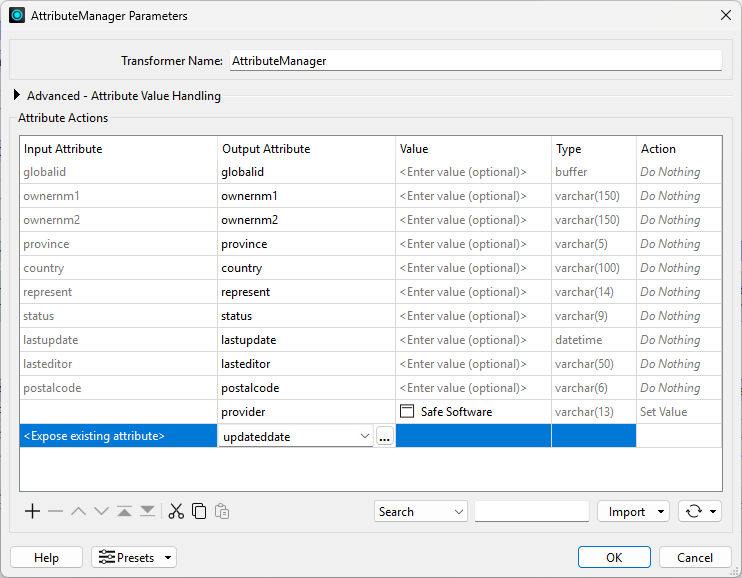Select globalid output attribute cell
742x578 pixels.
click(x=306, y=172)
